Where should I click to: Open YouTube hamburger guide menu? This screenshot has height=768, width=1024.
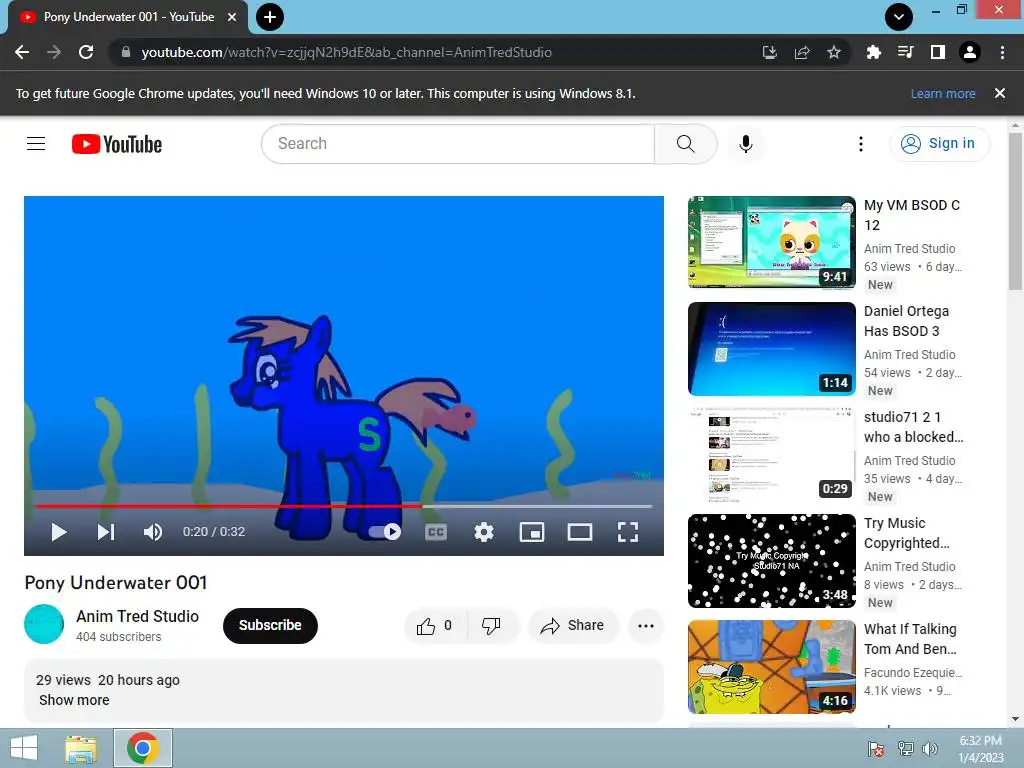[36, 144]
